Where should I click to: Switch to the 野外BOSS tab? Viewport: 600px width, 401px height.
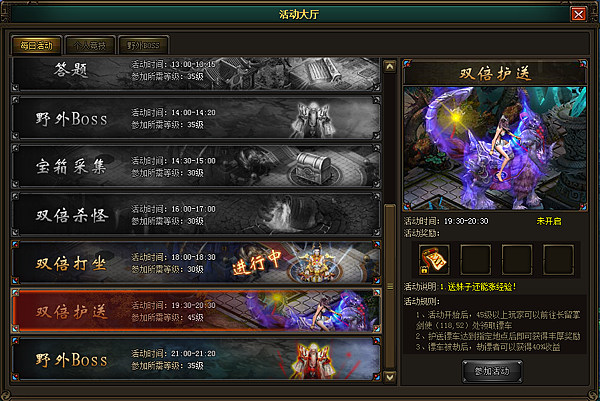(143, 46)
